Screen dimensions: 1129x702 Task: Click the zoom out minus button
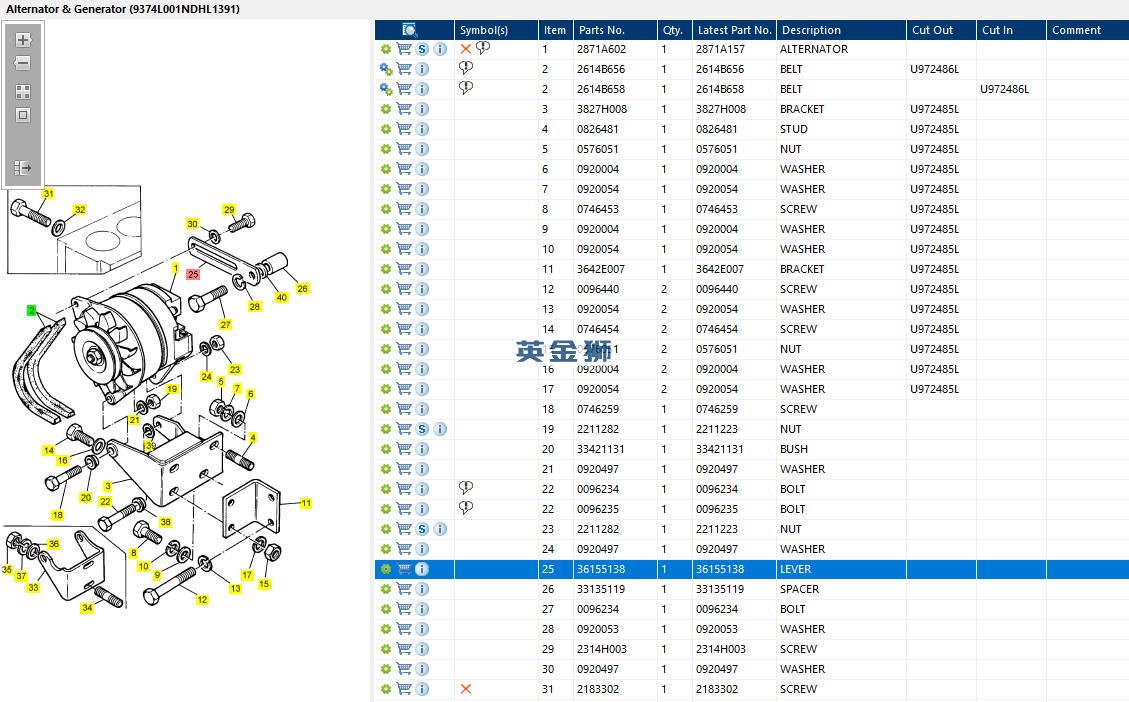[23, 63]
